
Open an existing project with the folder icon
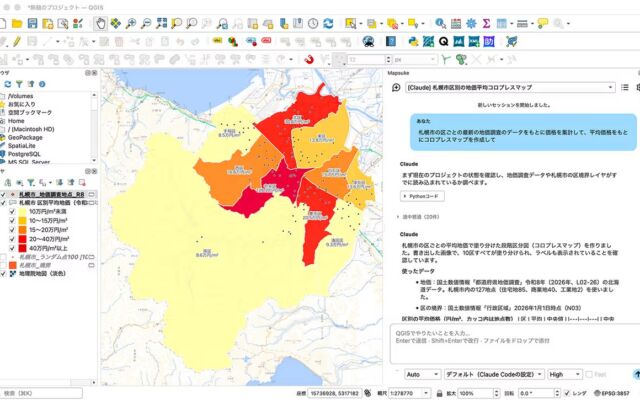(x=17, y=23)
